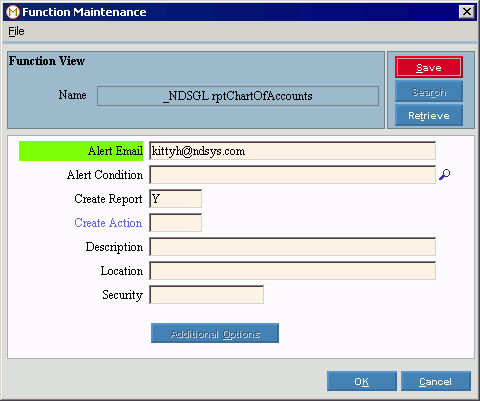Click the magnifier icon beside Alert Condition
Screen dimensions: 480x401
(x=444, y=174)
